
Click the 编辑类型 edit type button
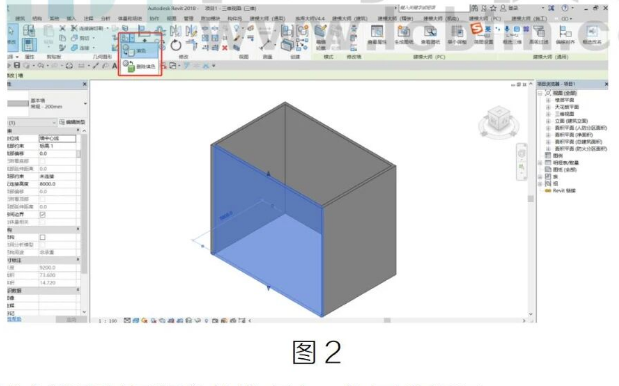72,122
